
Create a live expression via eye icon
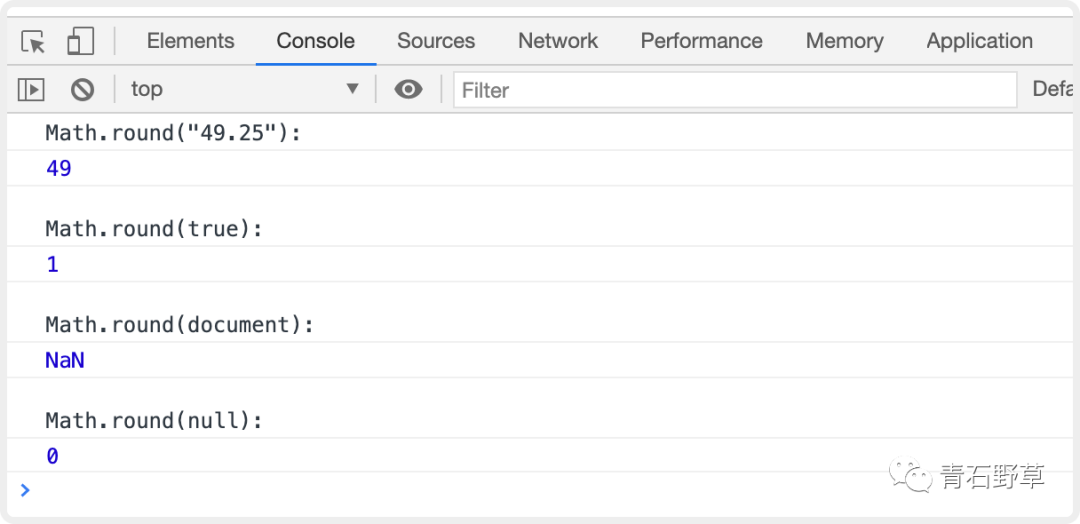click(x=408, y=90)
